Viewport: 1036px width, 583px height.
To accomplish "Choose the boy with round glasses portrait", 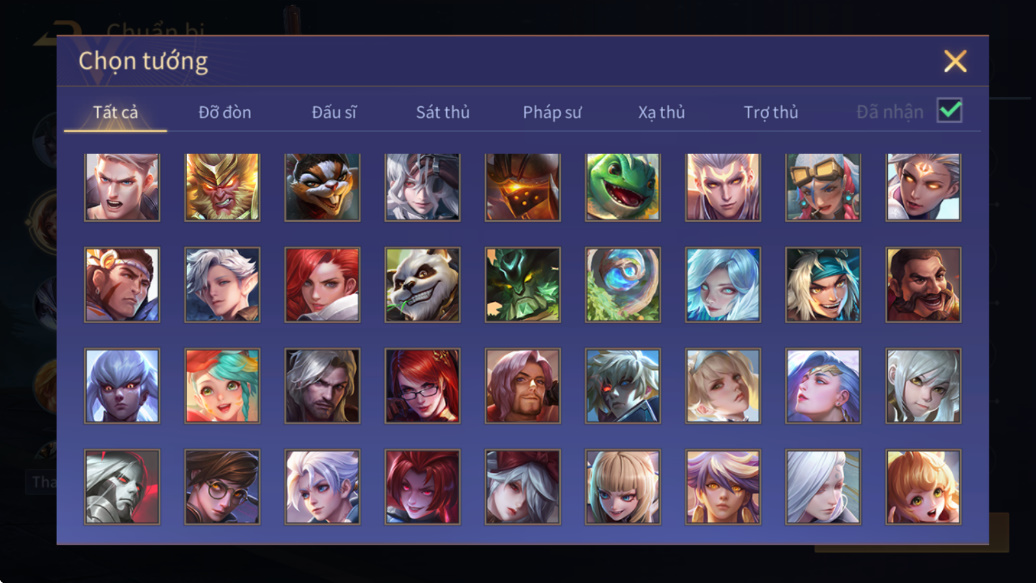I will (x=222, y=487).
